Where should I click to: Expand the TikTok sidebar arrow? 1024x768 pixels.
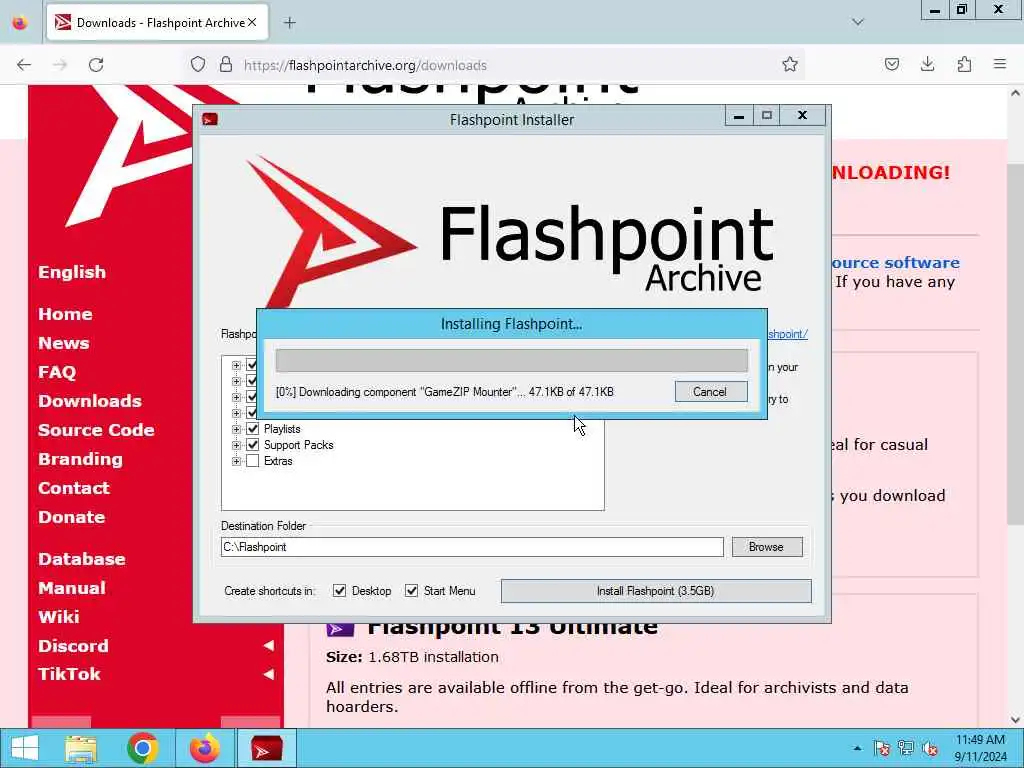click(x=268, y=674)
